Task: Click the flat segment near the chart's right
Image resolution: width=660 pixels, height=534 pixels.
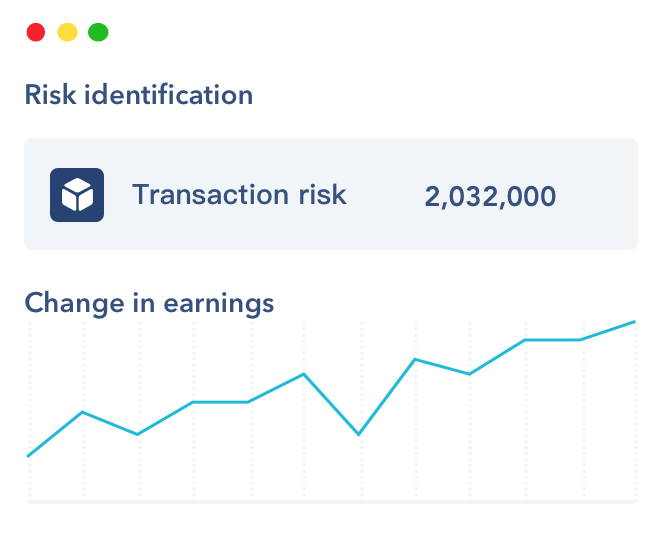Action: [x=552, y=340]
